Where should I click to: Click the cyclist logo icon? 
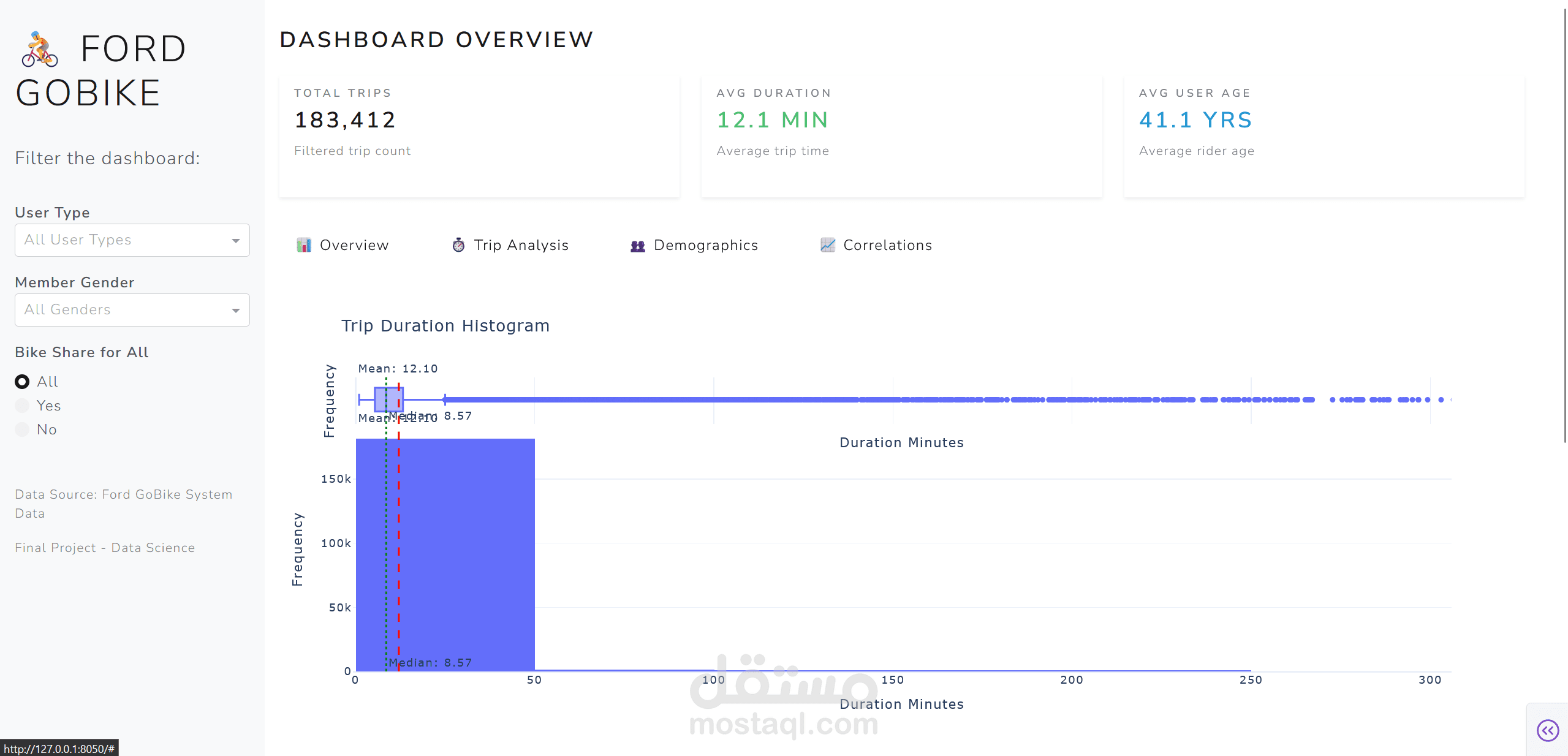pyautogui.click(x=40, y=49)
